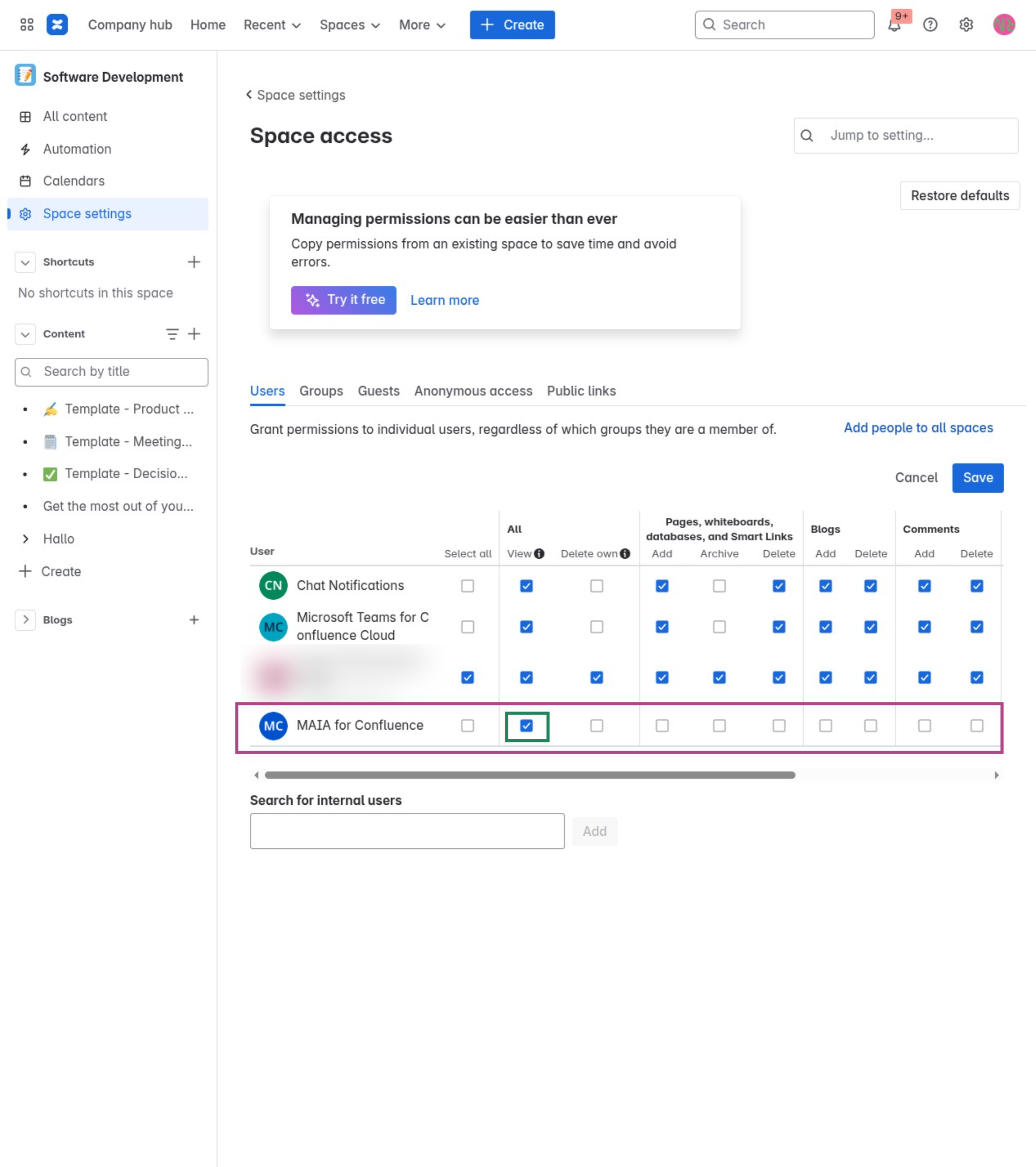
Task: Click the Confluence logo icon
Action: pyautogui.click(x=57, y=24)
